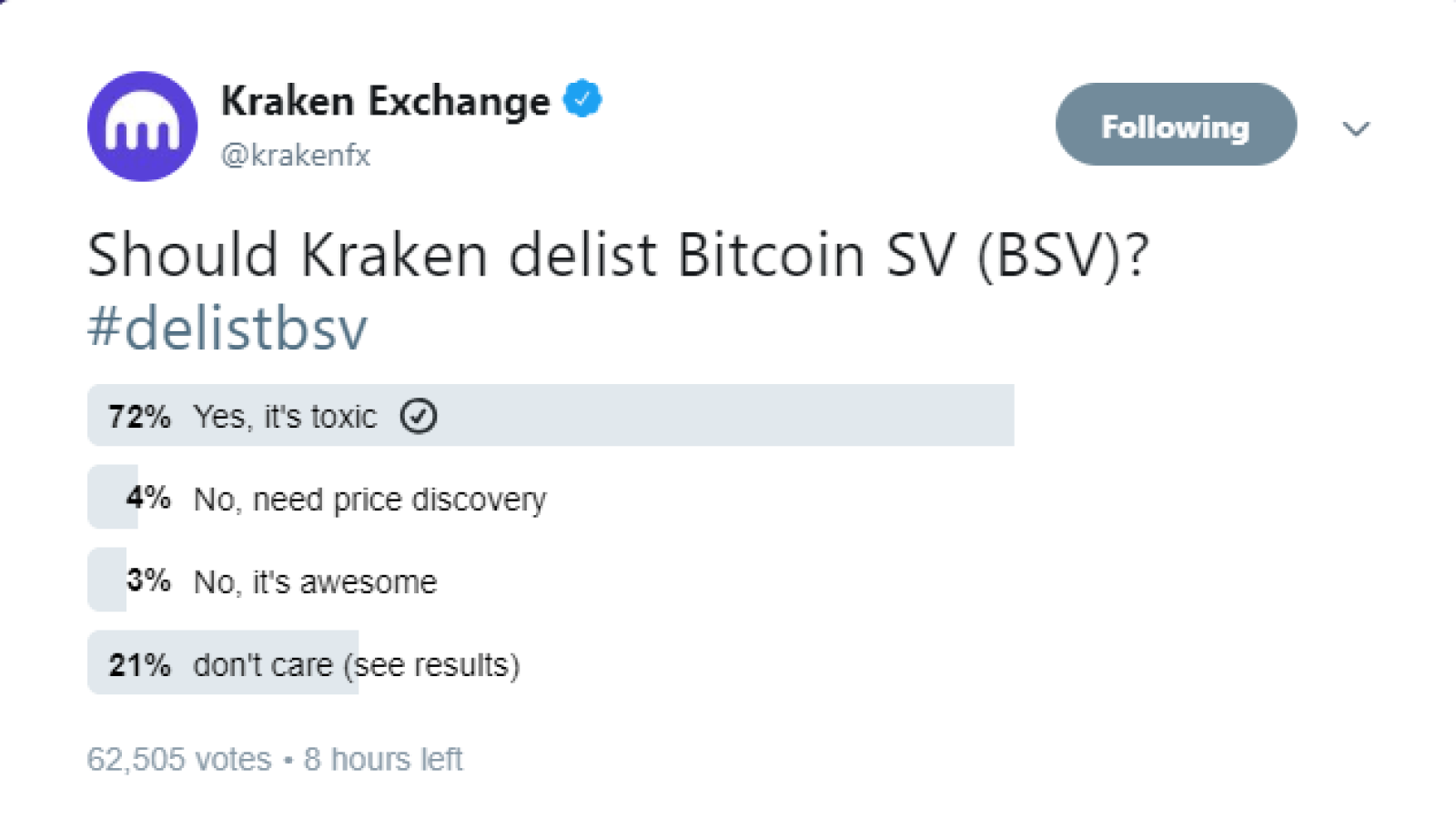Click the selected-vote checkmark circle icon
The image size is (1456, 819).
[x=419, y=416]
